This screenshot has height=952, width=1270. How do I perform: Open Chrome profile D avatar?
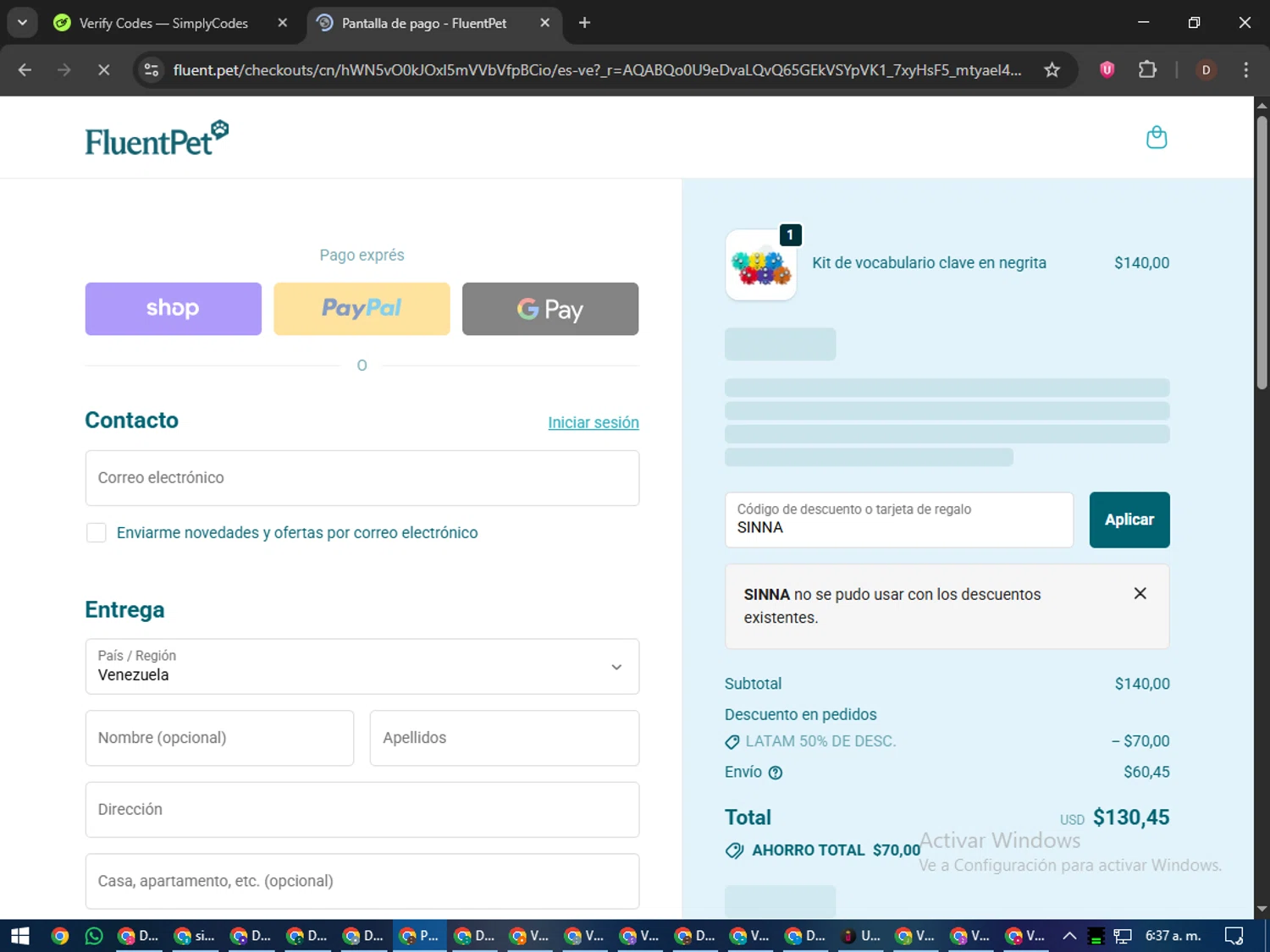[x=1206, y=70]
